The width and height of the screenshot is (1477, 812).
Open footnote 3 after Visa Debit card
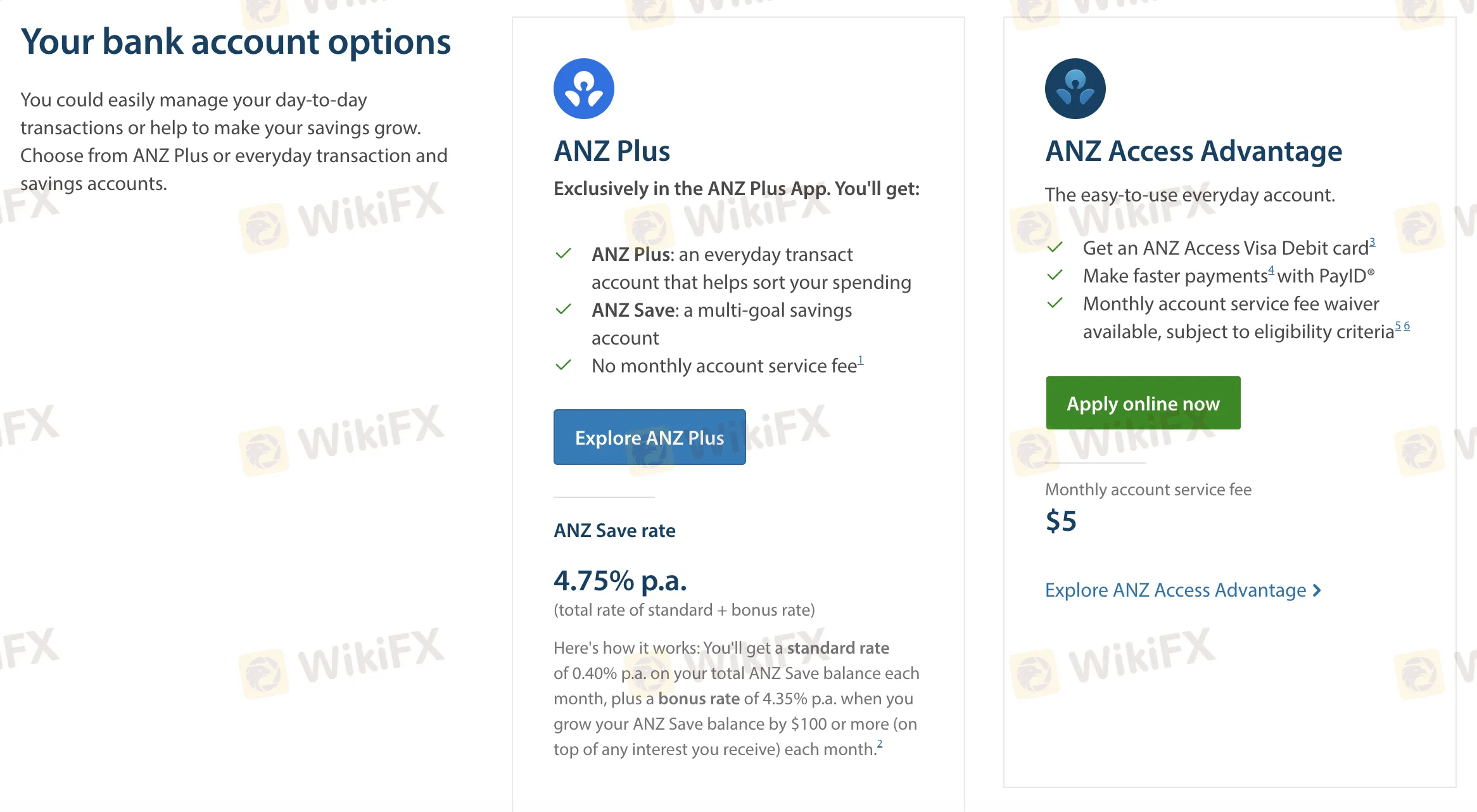(x=1372, y=243)
